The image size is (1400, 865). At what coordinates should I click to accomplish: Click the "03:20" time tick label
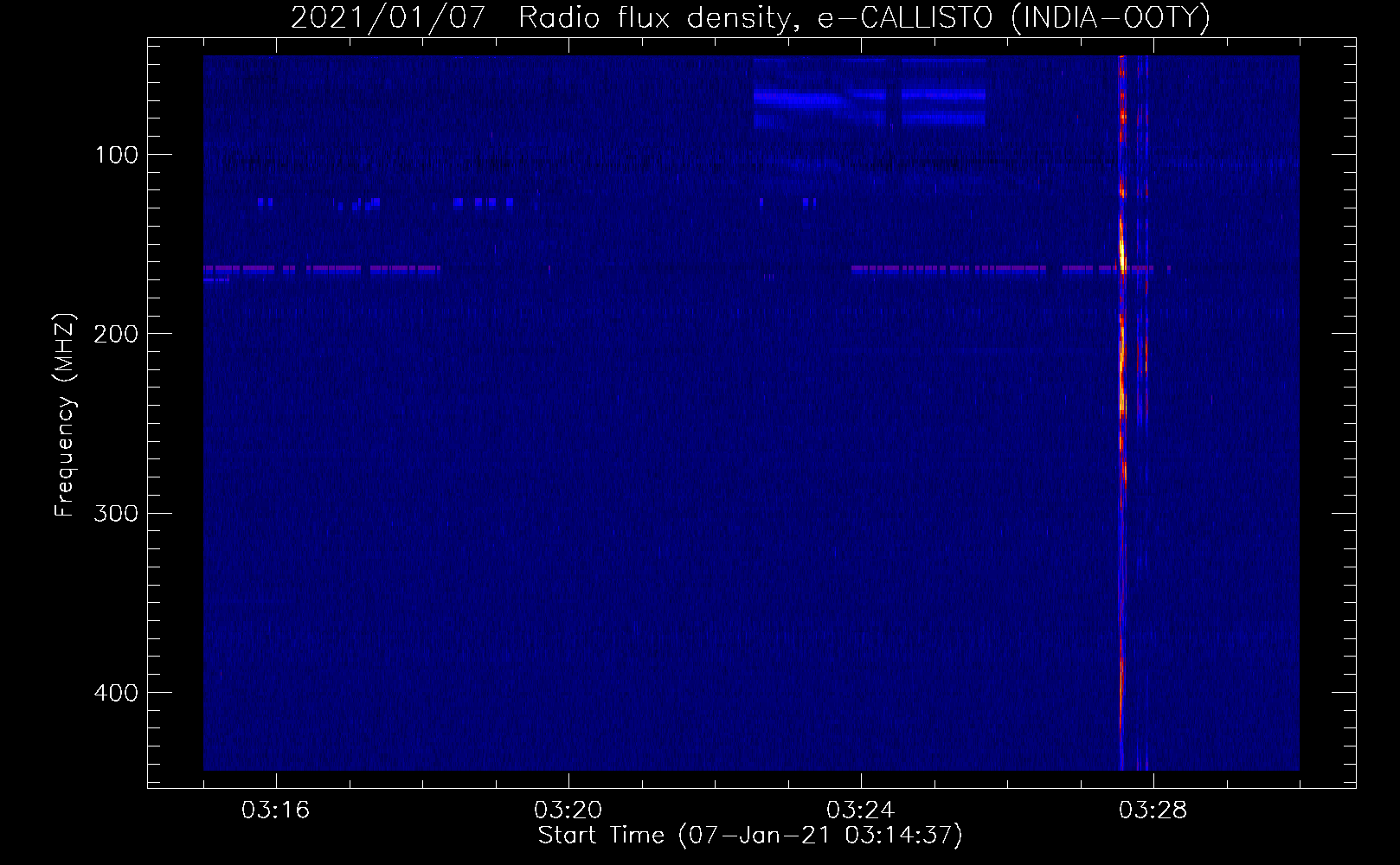(568, 810)
